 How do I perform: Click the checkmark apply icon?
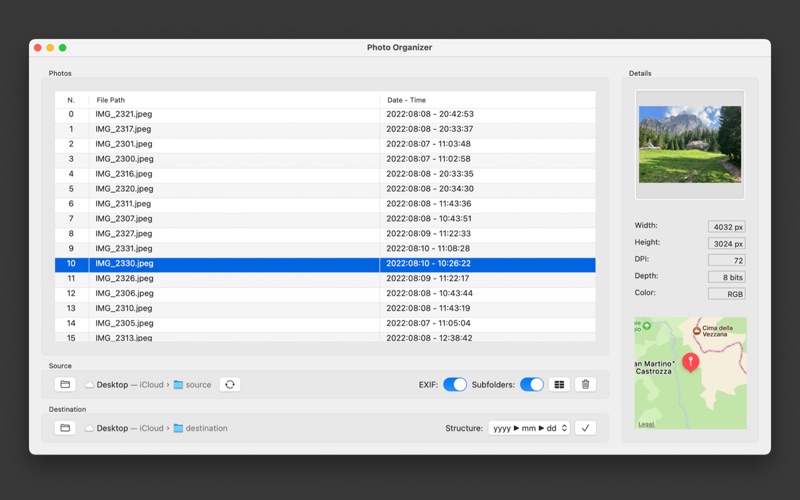point(586,428)
